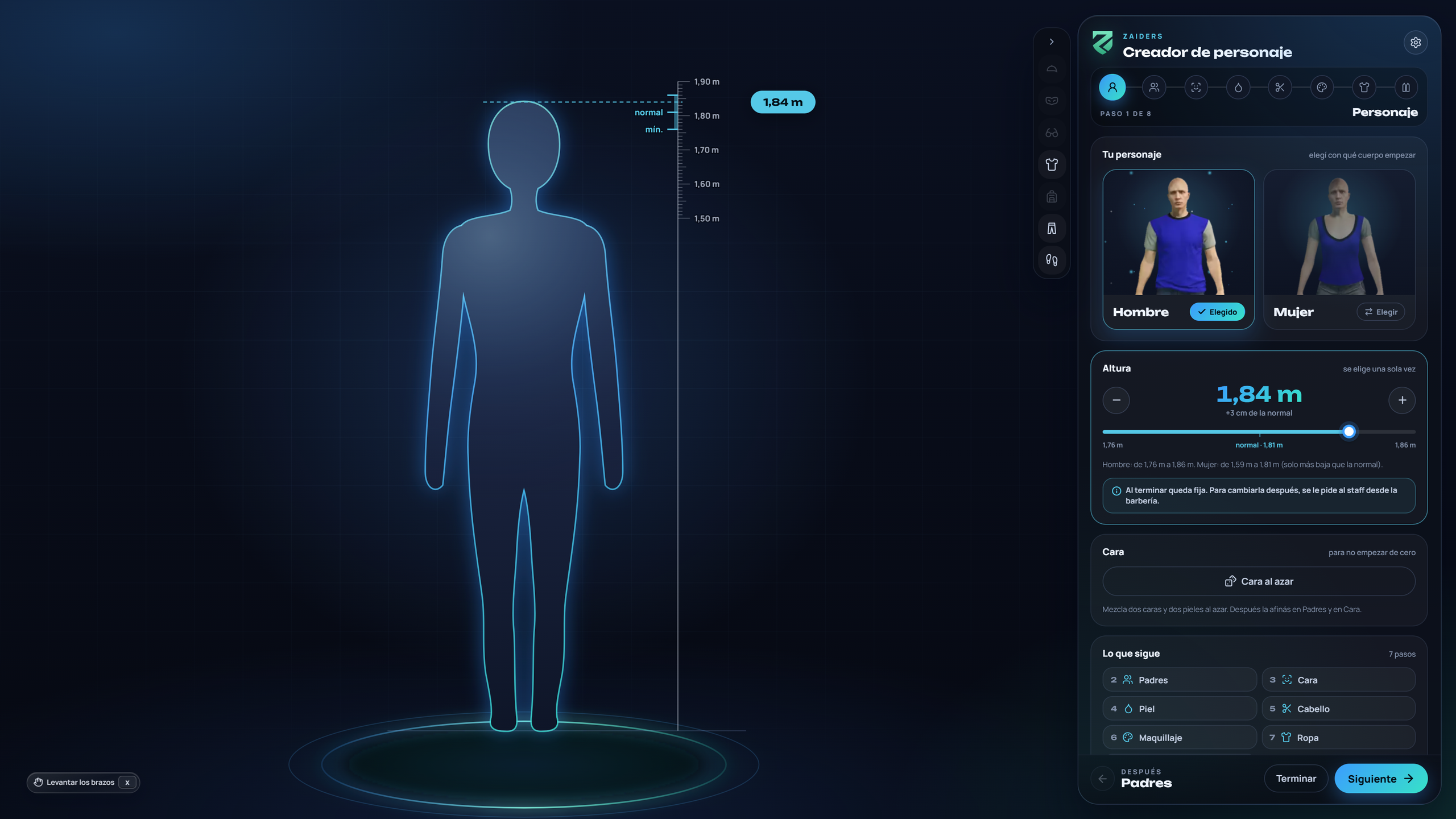Jump to the scissors hair step in stepper

[x=1280, y=88]
